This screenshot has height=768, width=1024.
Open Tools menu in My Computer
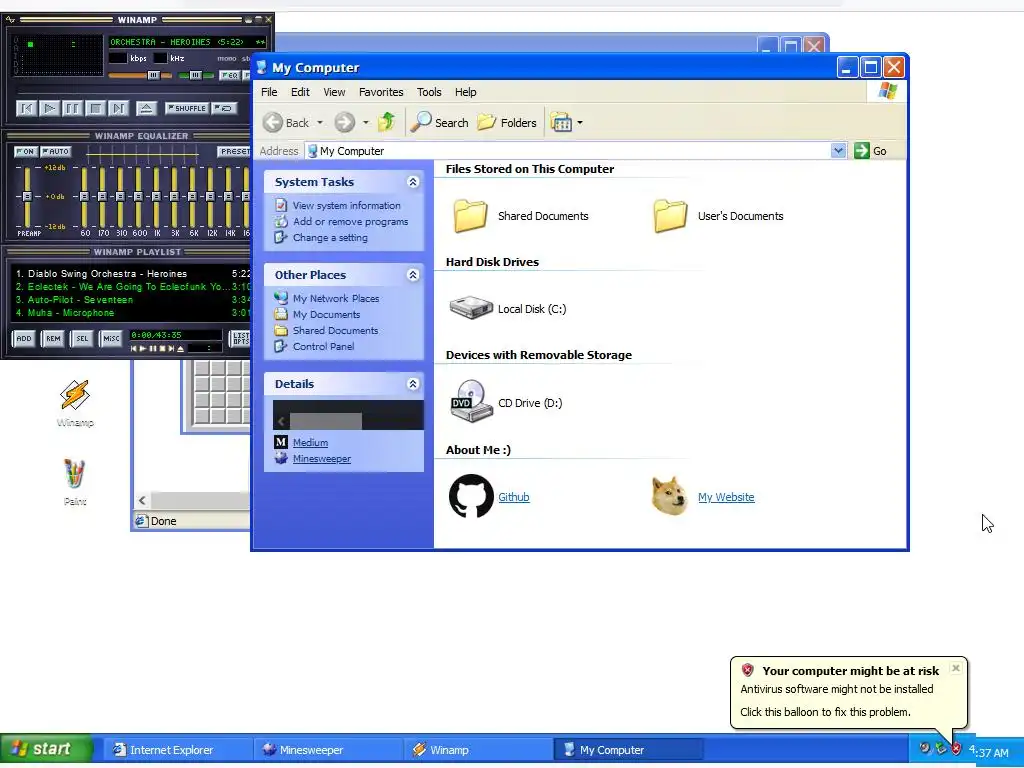coord(429,92)
